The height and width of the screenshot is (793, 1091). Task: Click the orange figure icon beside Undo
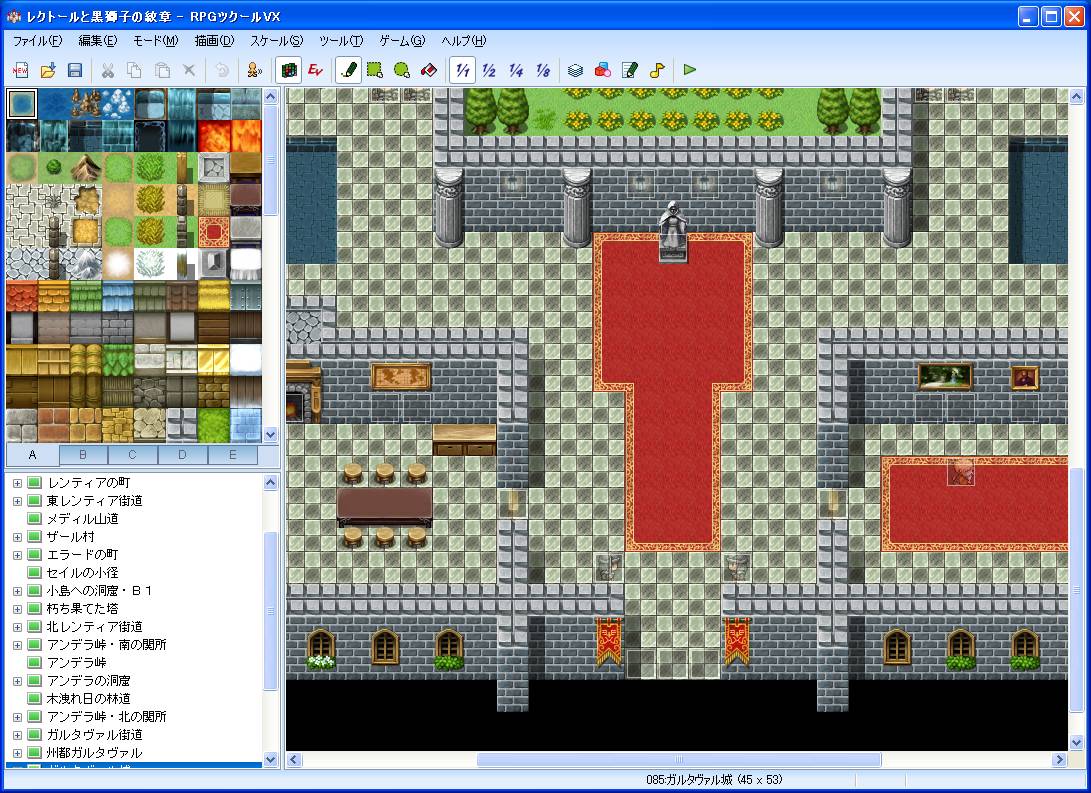(x=255, y=70)
